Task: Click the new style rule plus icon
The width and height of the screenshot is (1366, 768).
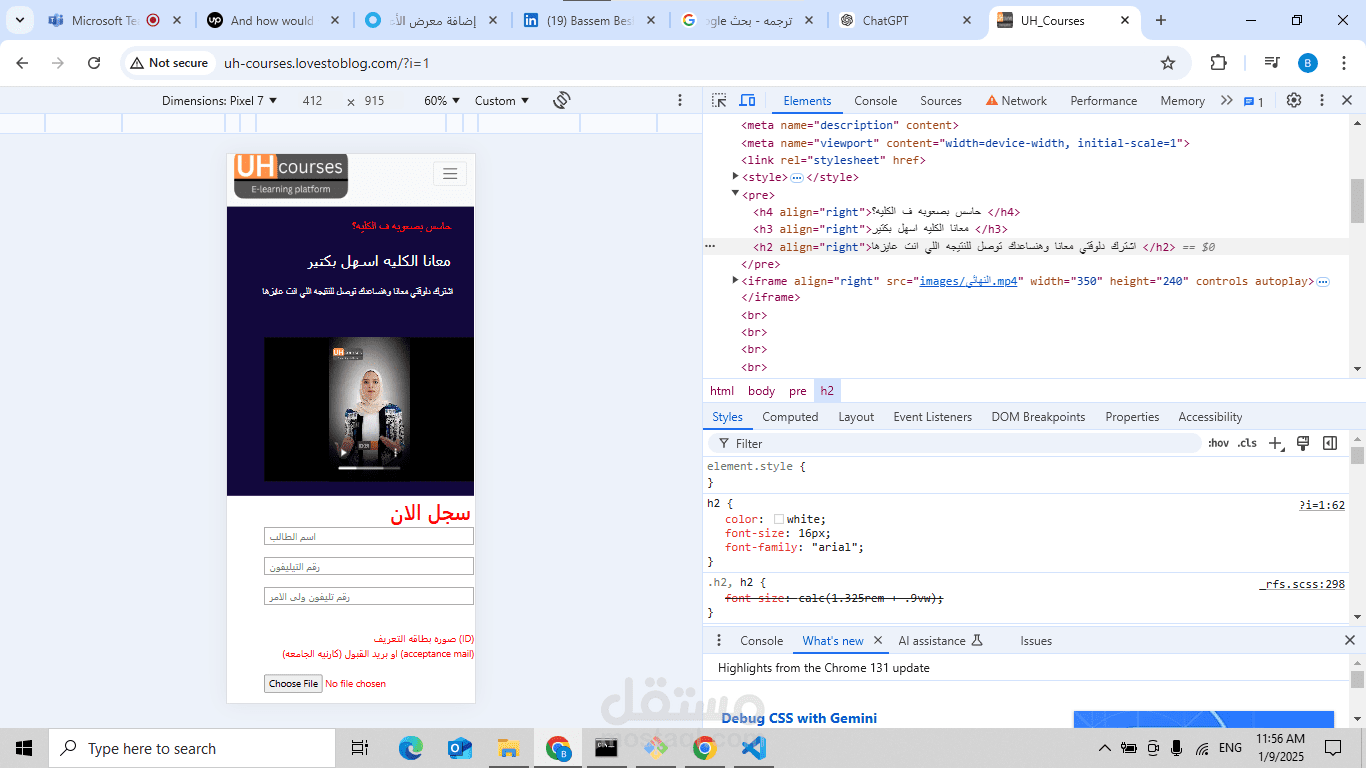Action: 1275,443
